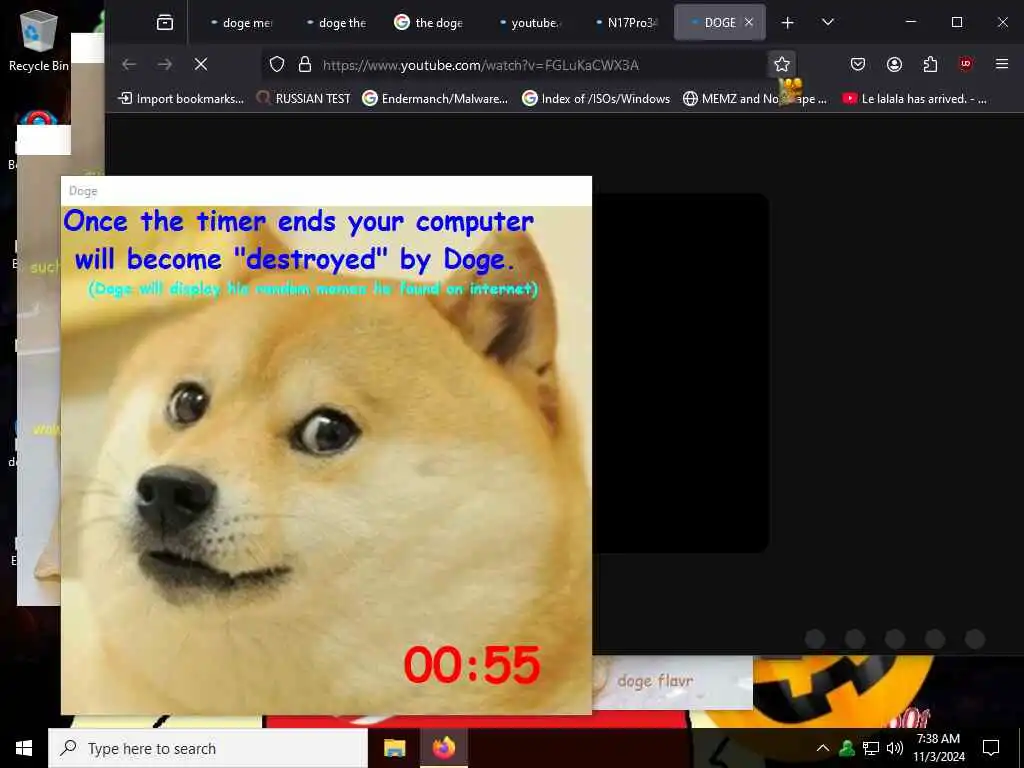Viewport: 1024px width, 768px height.
Task: Stop loading the page
Action: pos(201,64)
